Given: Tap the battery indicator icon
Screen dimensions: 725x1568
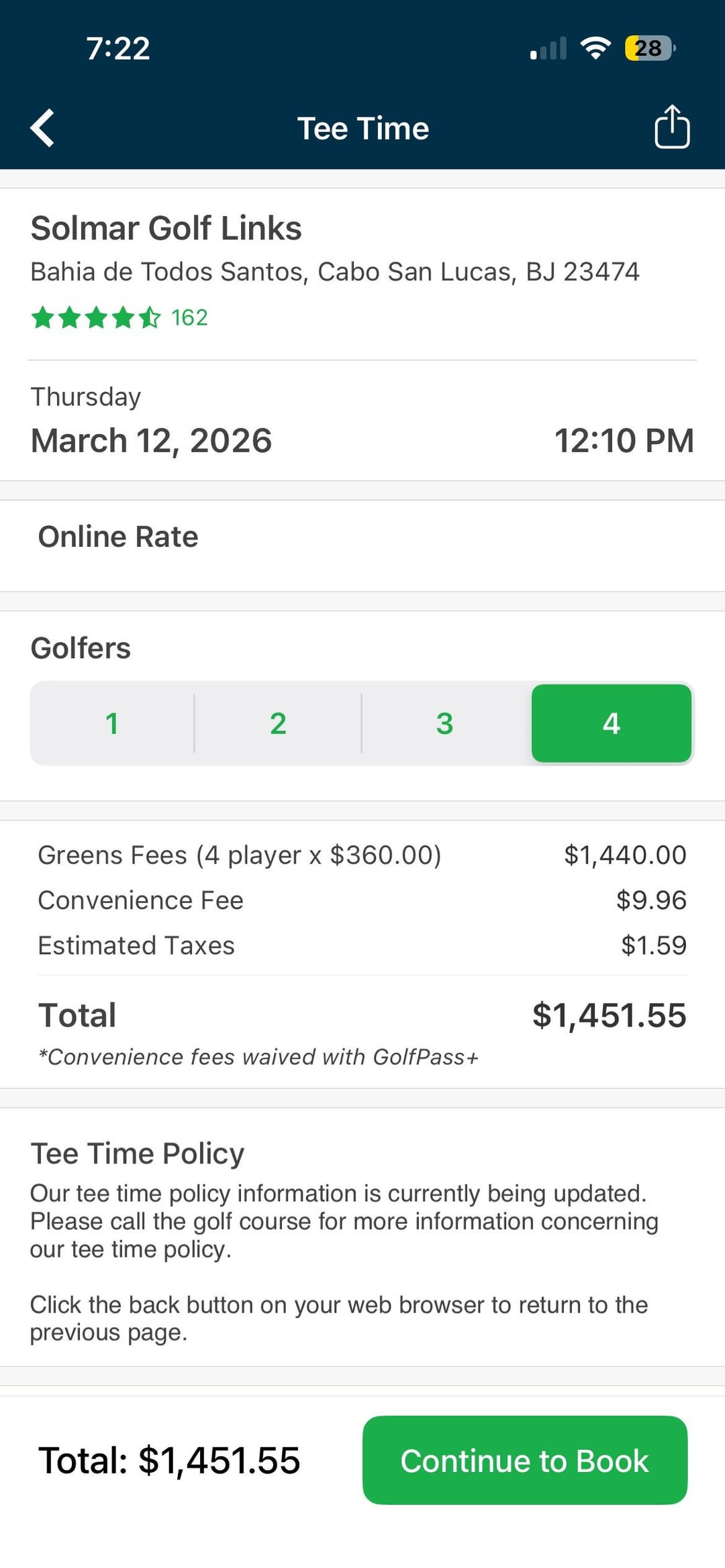Looking at the screenshot, I should (x=649, y=48).
